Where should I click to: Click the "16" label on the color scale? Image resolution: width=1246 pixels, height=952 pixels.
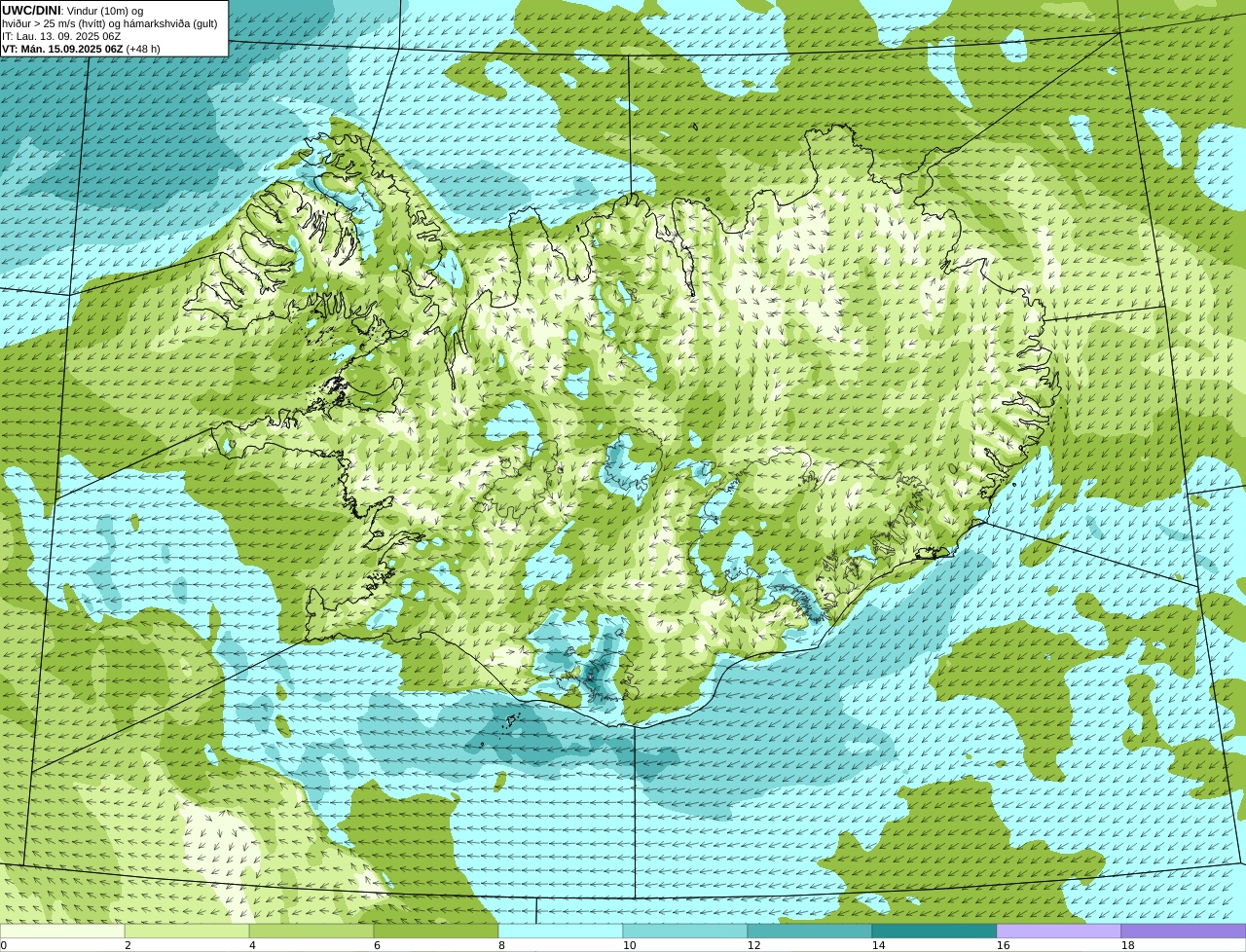[1003, 945]
